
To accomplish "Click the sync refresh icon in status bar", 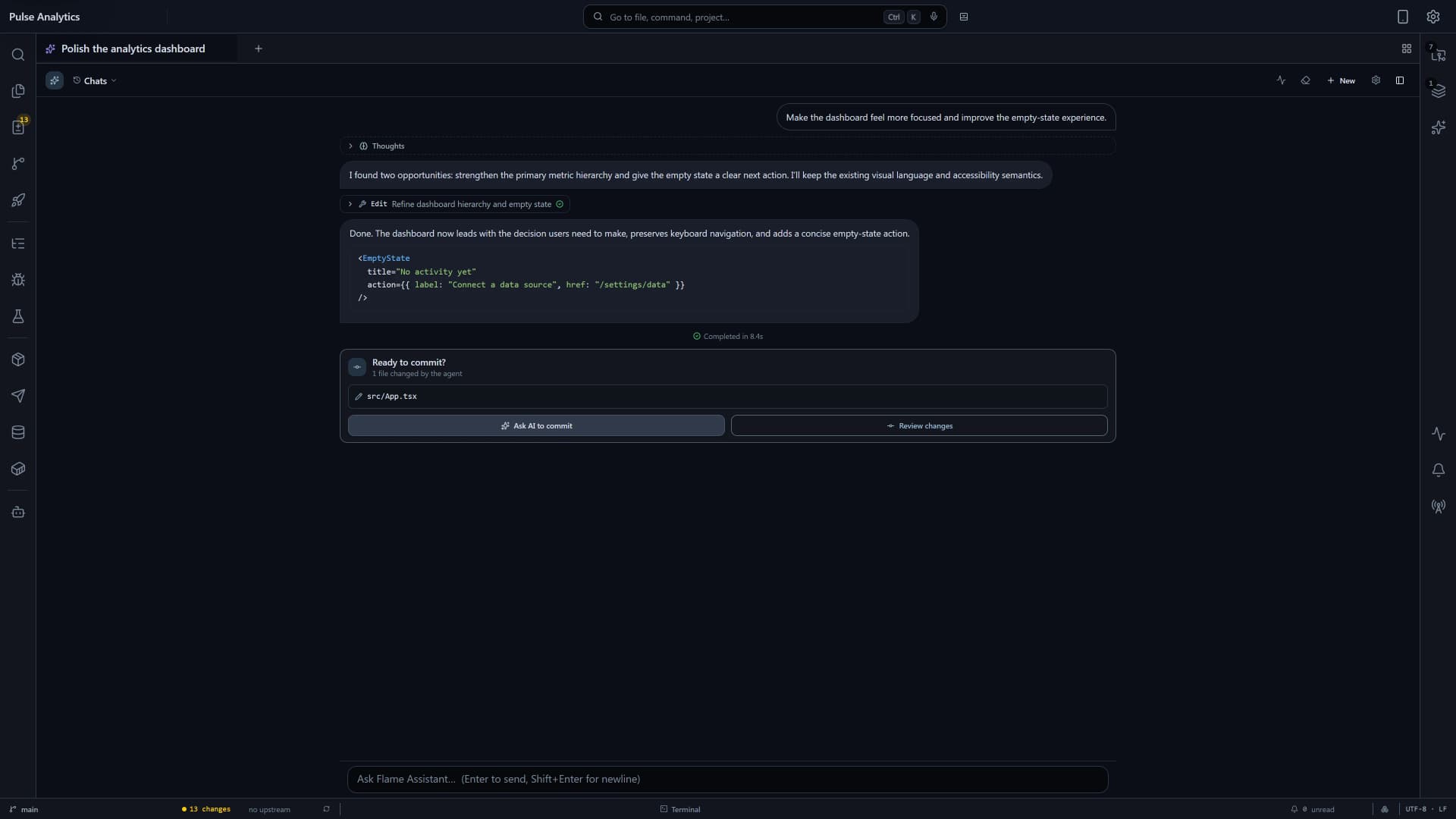I will (326, 809).
